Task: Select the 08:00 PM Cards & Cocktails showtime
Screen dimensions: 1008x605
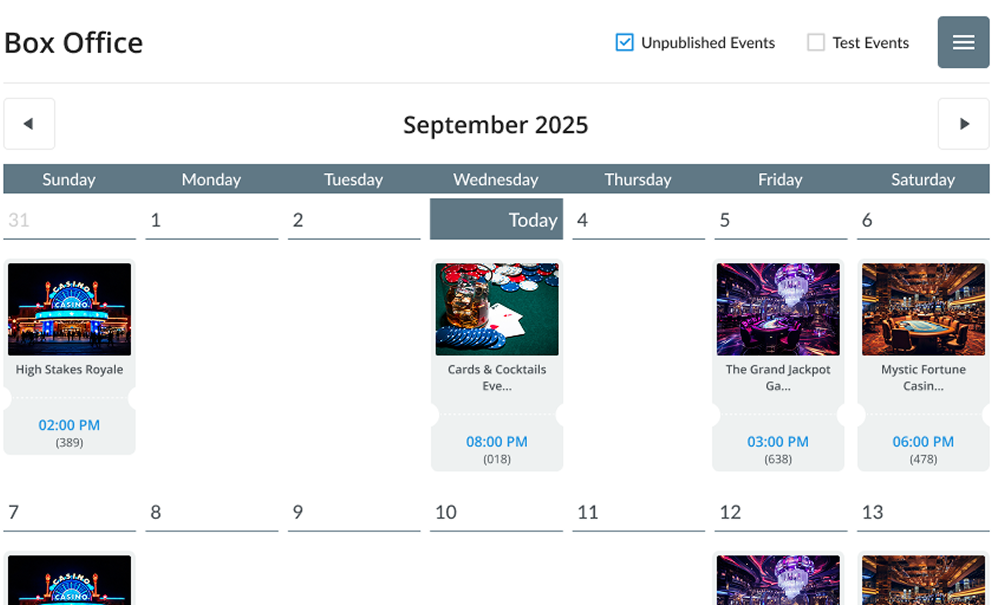Action: point(496,441)
